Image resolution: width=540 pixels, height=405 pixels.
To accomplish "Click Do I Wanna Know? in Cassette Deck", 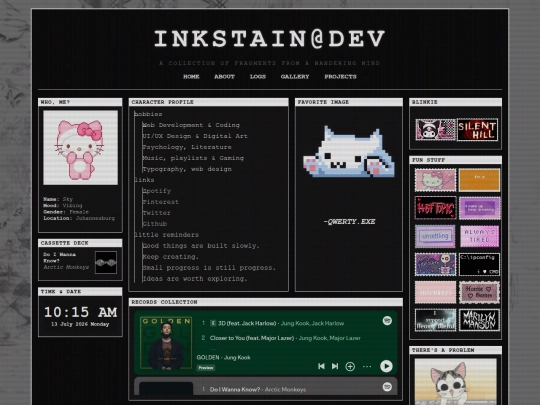I will [x=60, y=258].
